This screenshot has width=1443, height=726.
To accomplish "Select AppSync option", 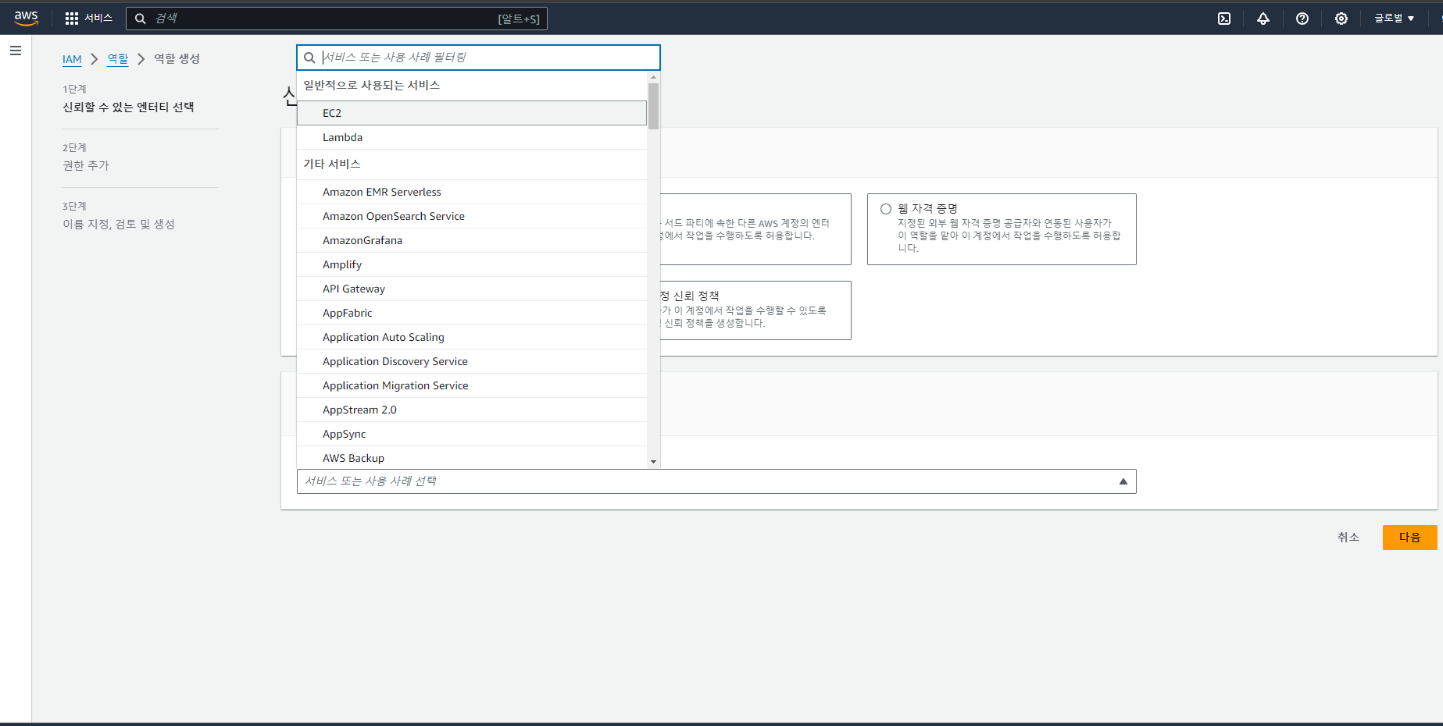I will (x=472, y=434).
